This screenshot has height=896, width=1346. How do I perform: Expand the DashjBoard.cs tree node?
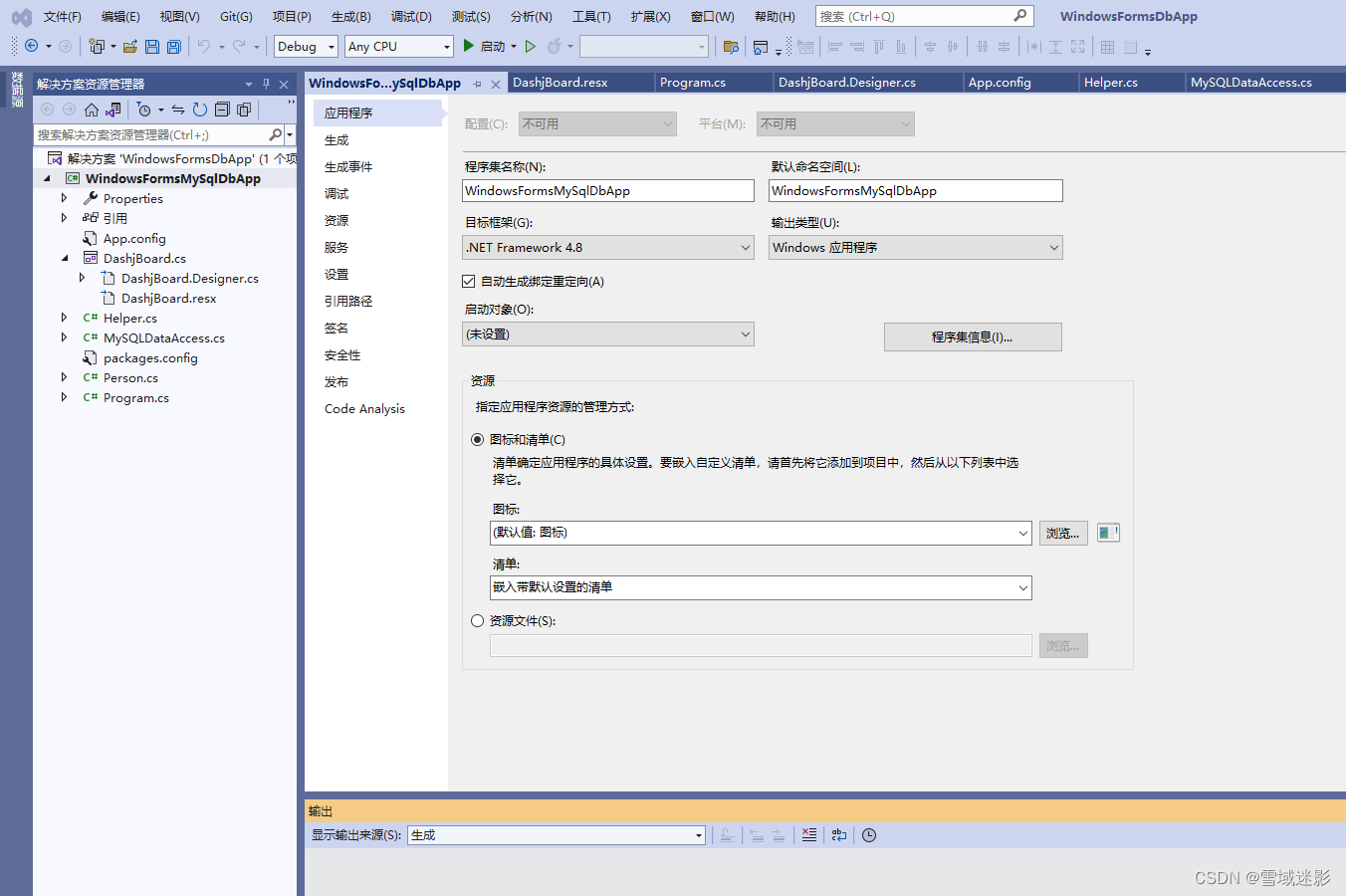(x=65, y=258)
